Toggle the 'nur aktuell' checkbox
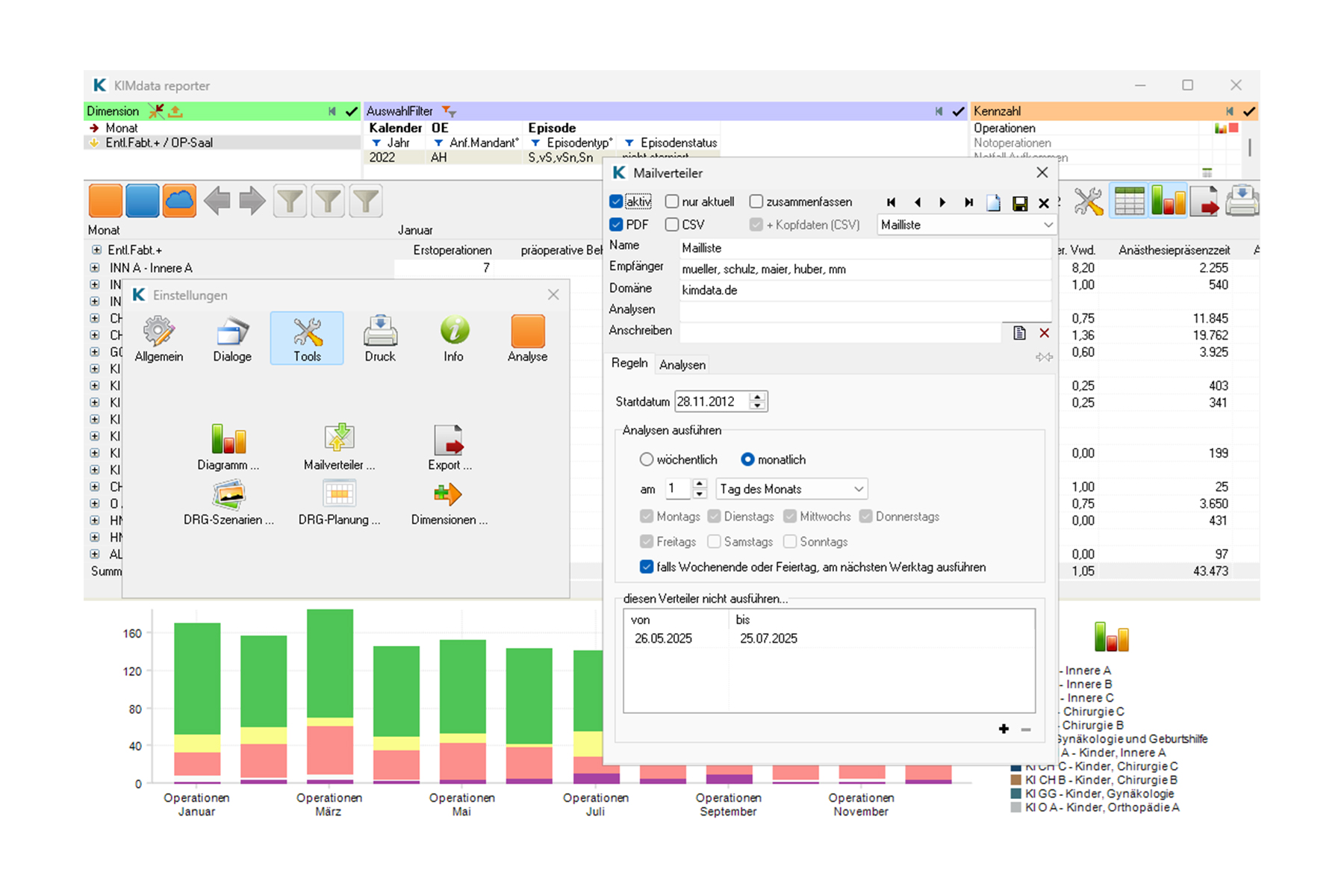Screen dimensions: 1344x896 pyautogui.click(x=672, y=202)
